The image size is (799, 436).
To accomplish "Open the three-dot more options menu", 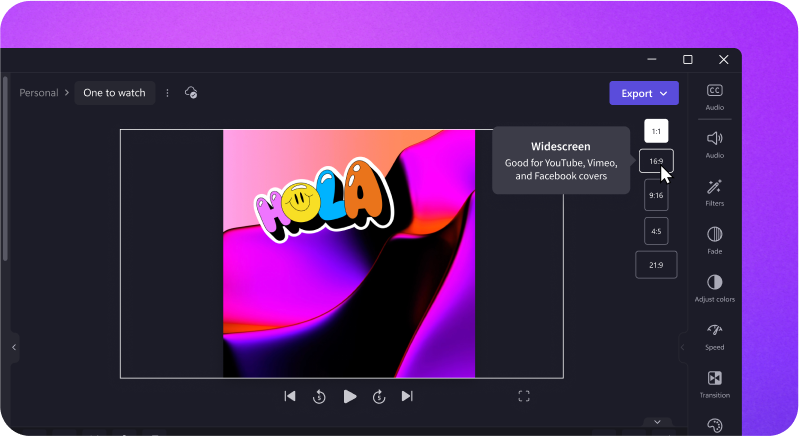I will coord(167,93).
